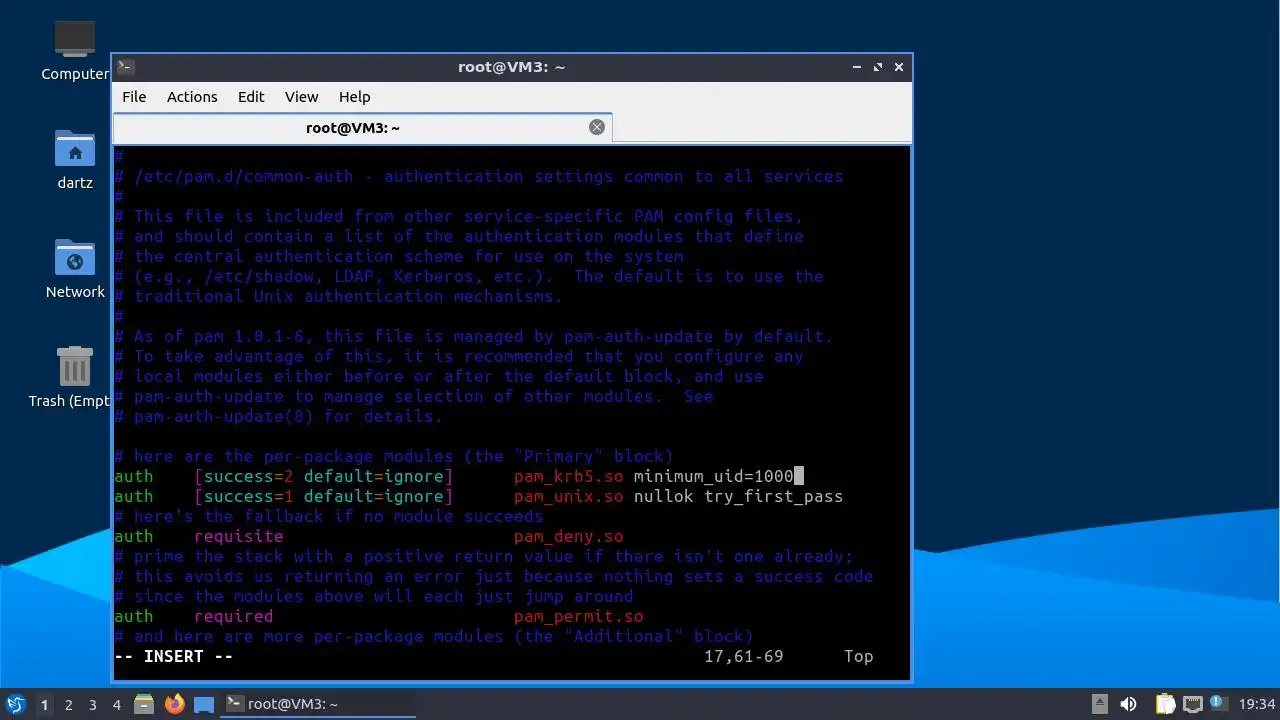
Task: Open the View menu in the terminal
Action: [301, 97]
